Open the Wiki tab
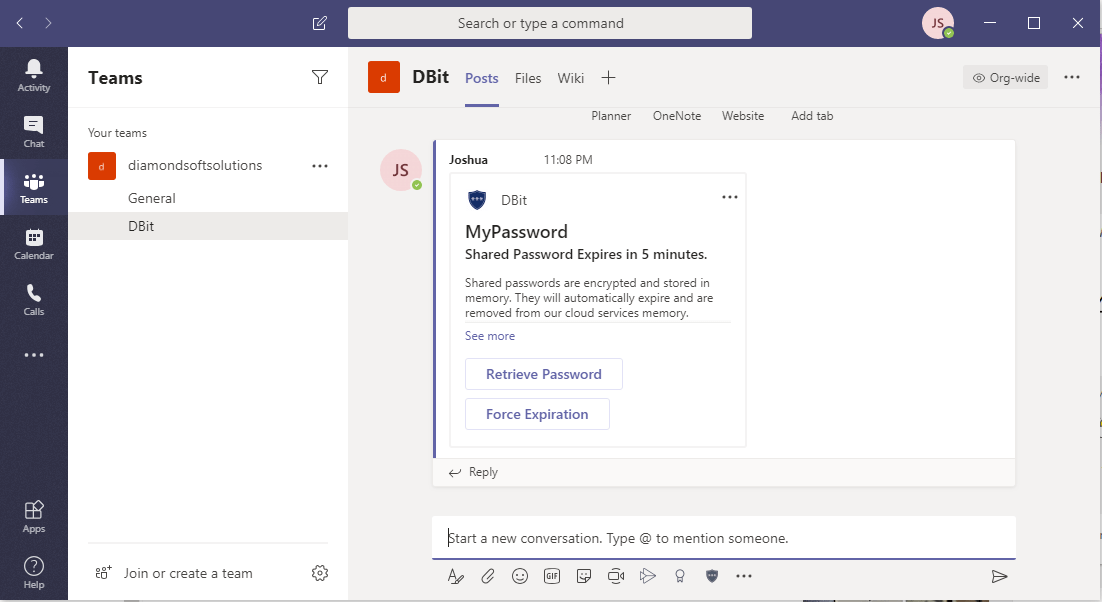Viewport: 1102px width, 602px height. (x=570, y=77)
